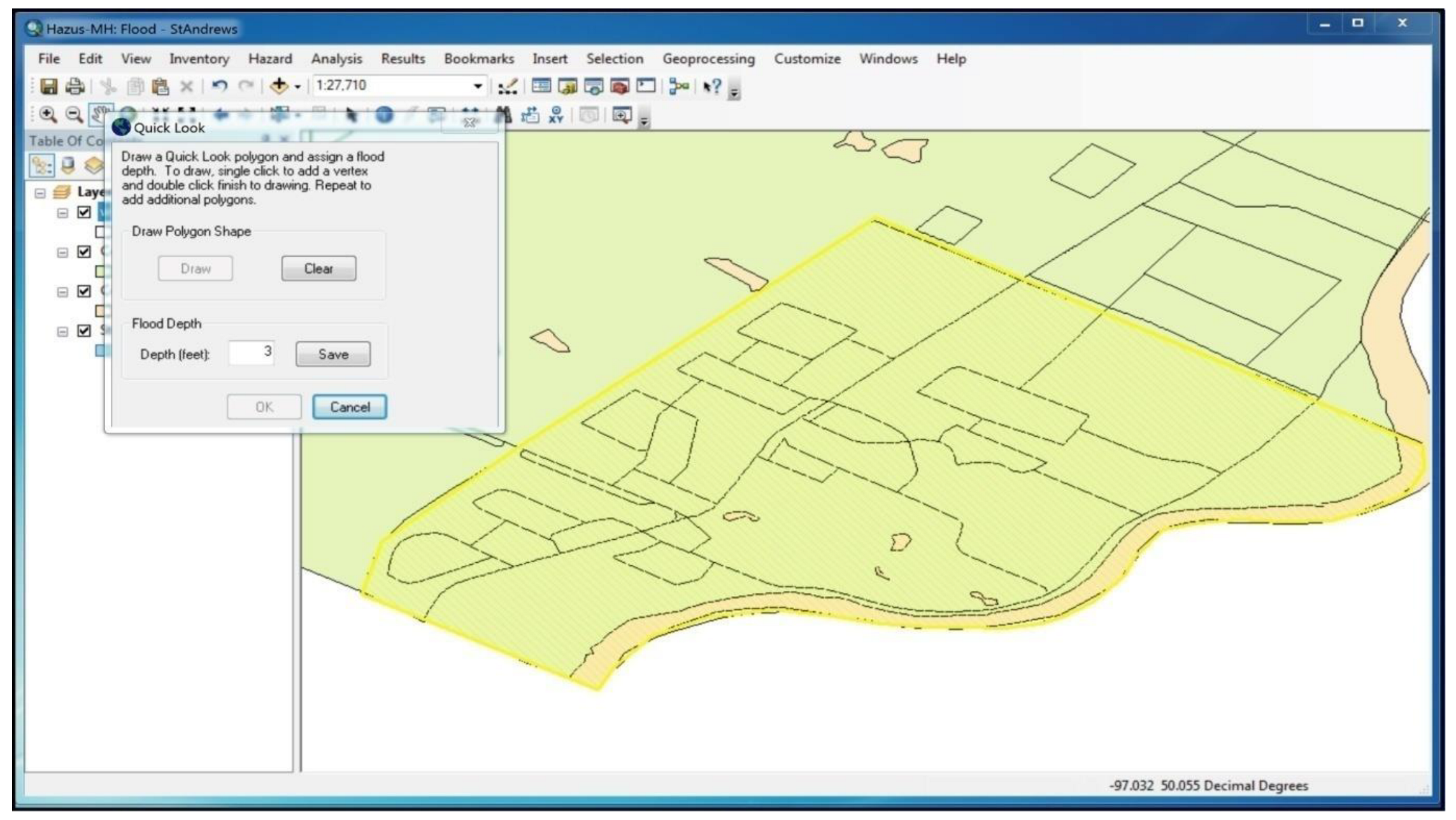Open the Hazard menu
The width and height of the screenshot is (1456, 820).
point(270,59)
